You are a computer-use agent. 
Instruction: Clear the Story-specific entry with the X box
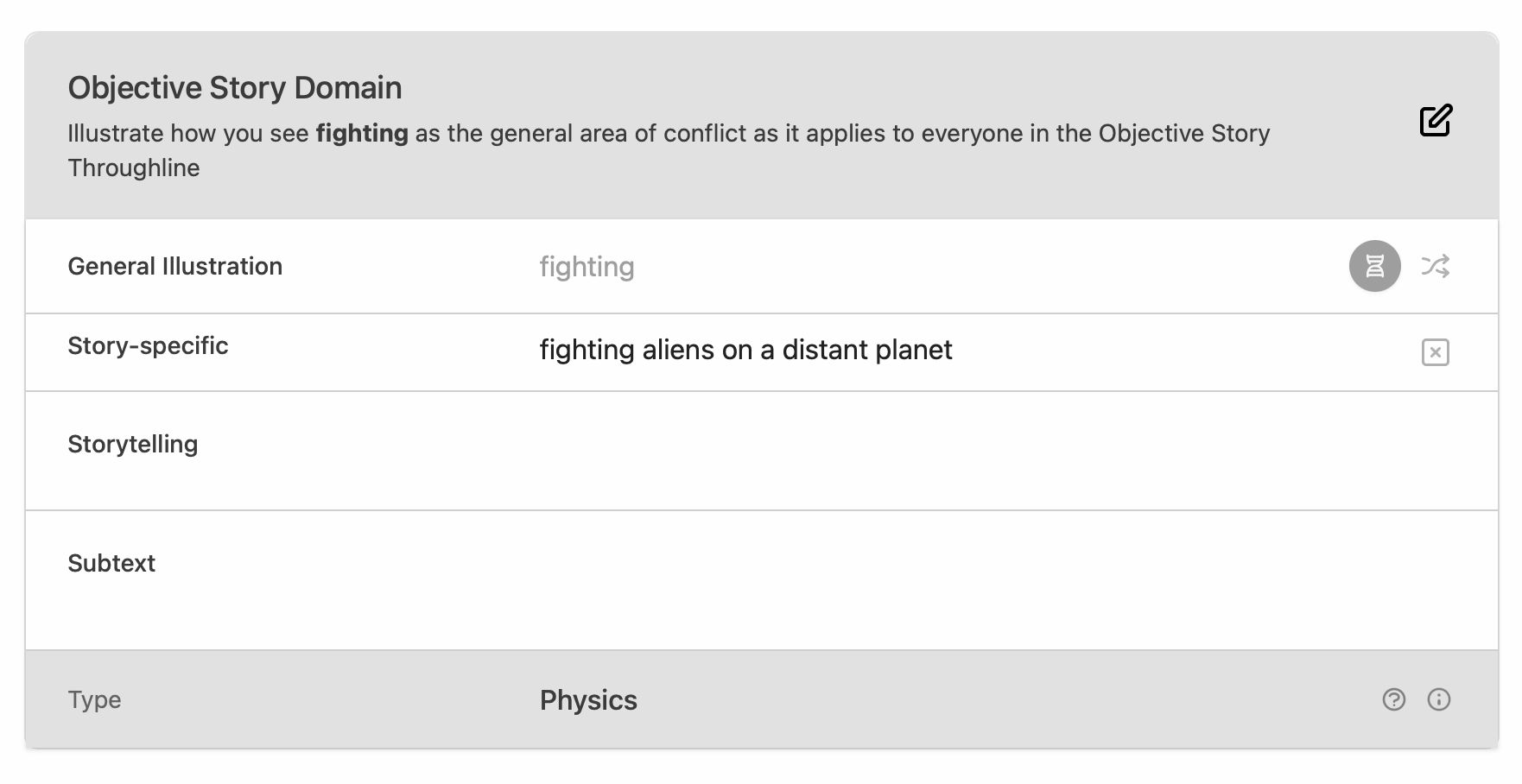1436,352
